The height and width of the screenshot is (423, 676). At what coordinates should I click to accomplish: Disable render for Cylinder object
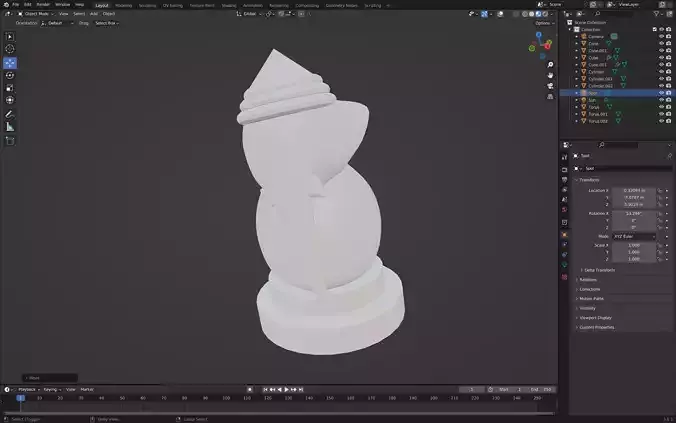pyautogui.click(x=668, y=72)
